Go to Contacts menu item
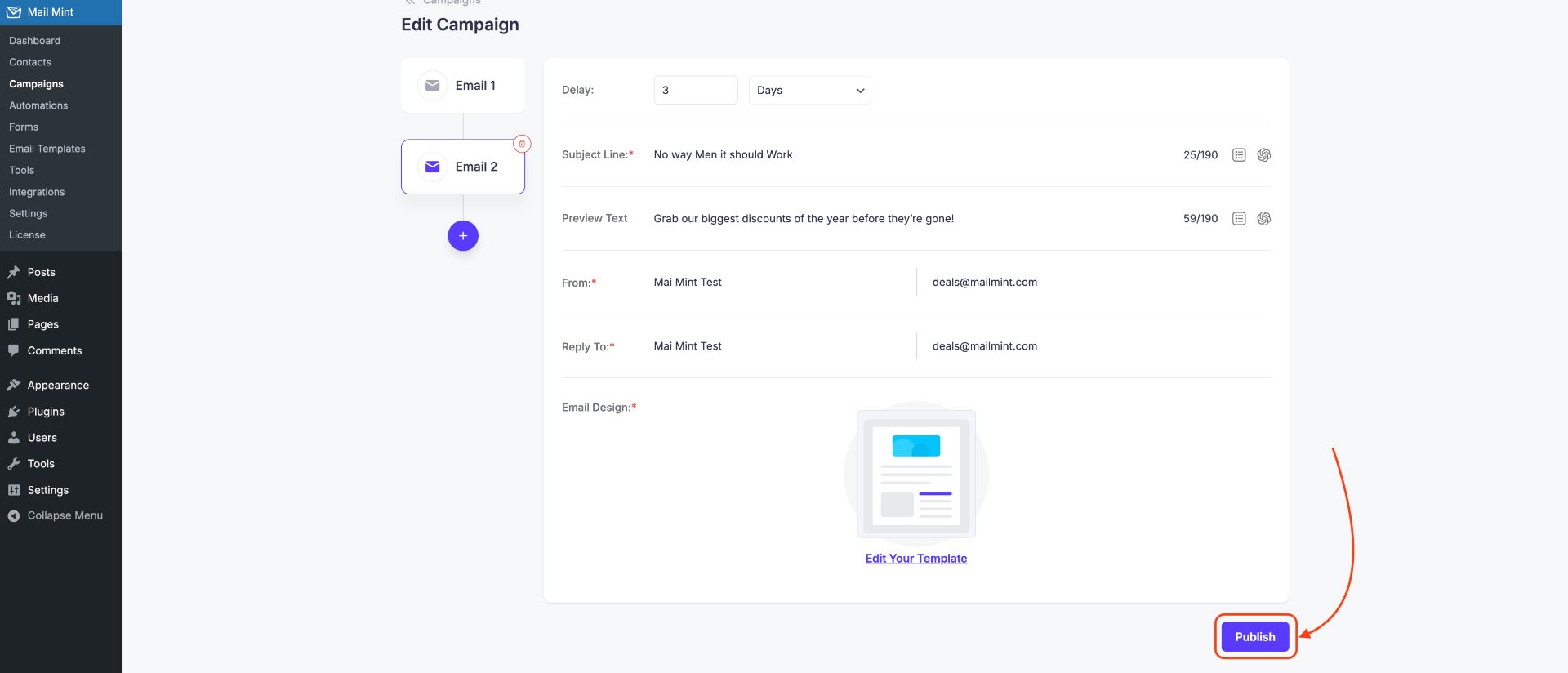The image size is (1568, 673). (x=30, y=62)
